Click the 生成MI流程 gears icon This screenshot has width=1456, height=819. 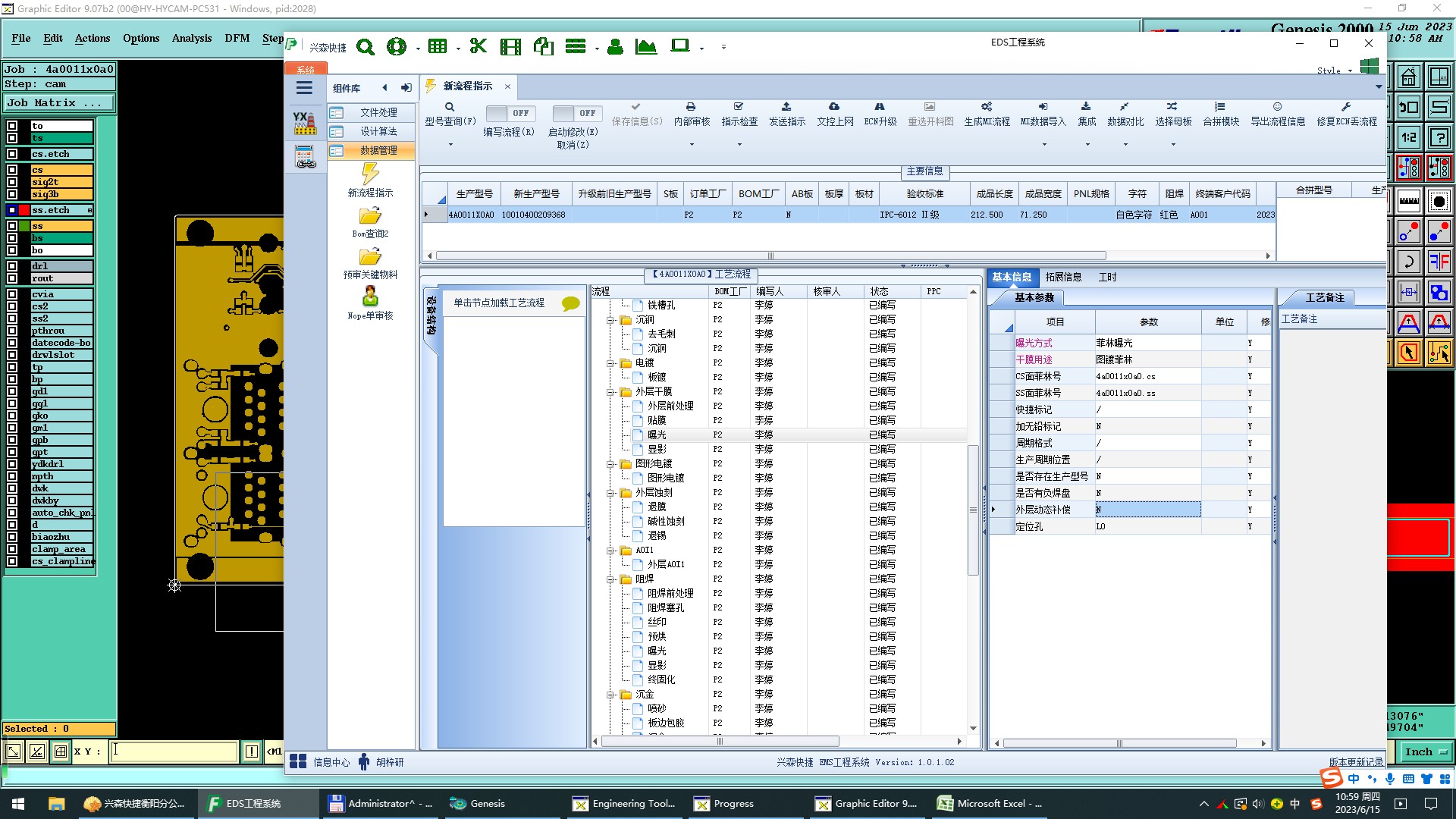pos(986,107)
